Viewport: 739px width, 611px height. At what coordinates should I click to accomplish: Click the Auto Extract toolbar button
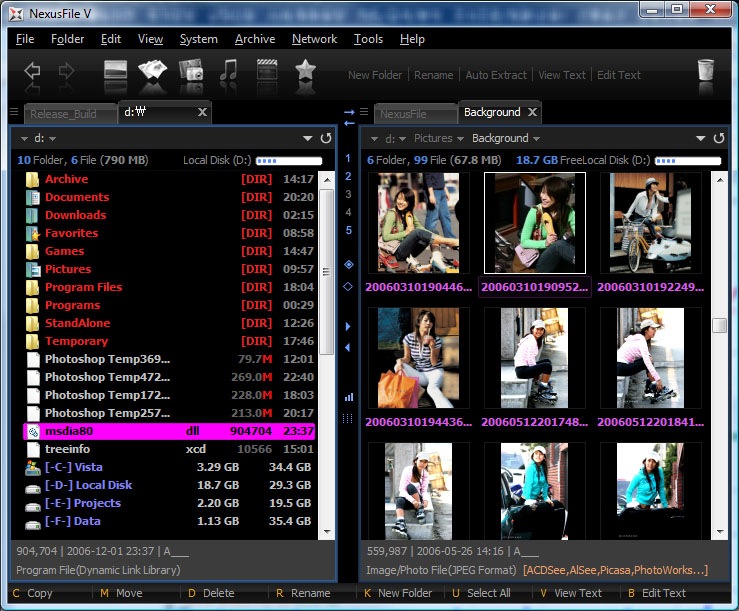click(x=495, y=75)
